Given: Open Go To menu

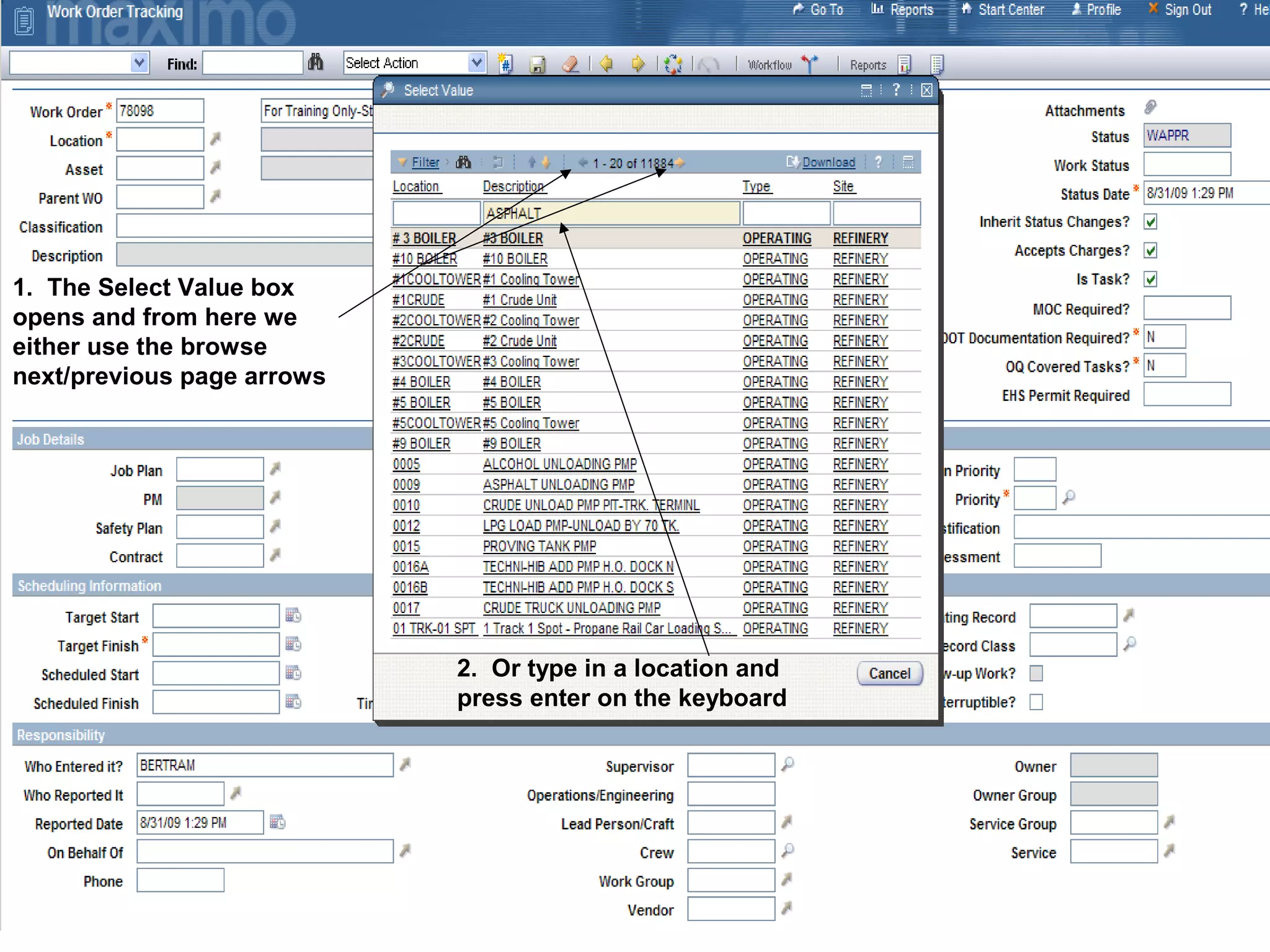Looking at the screenshot, I should [819, 9].
